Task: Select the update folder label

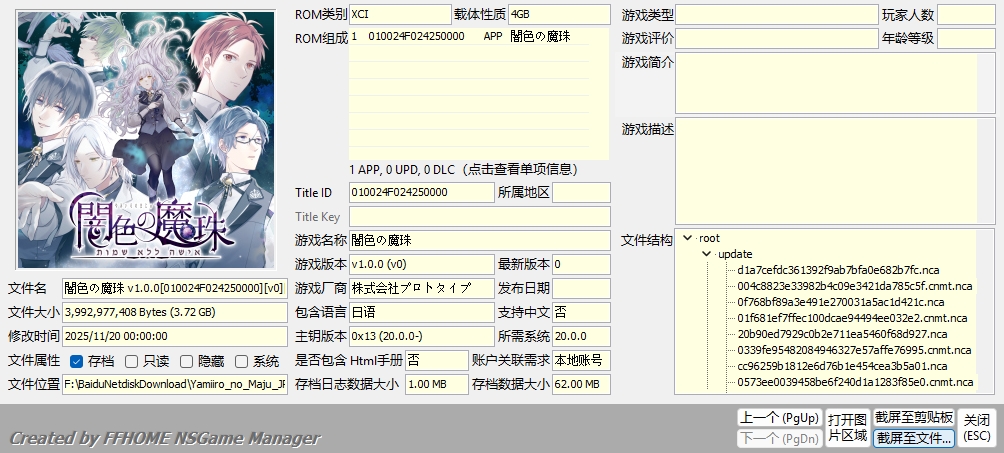Action: (735, 254)
